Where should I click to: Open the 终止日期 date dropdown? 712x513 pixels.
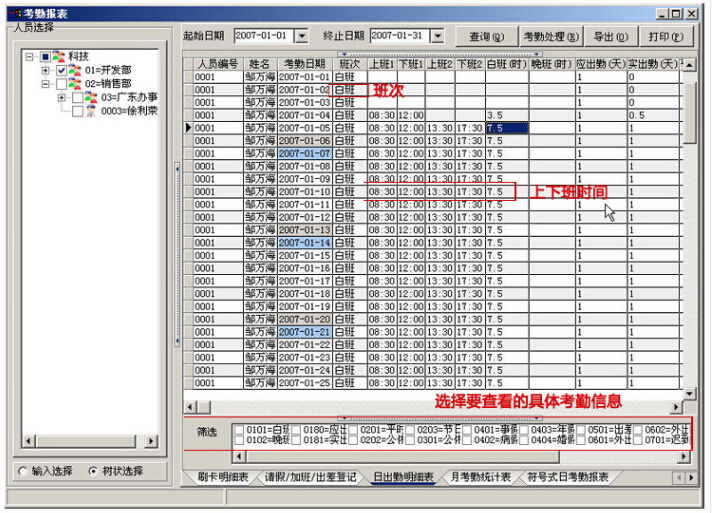click(x=438, y=36)
